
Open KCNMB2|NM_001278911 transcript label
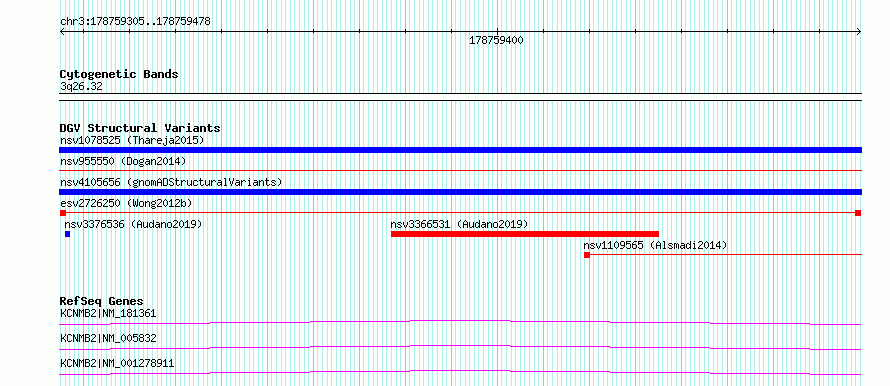(117, 363)
